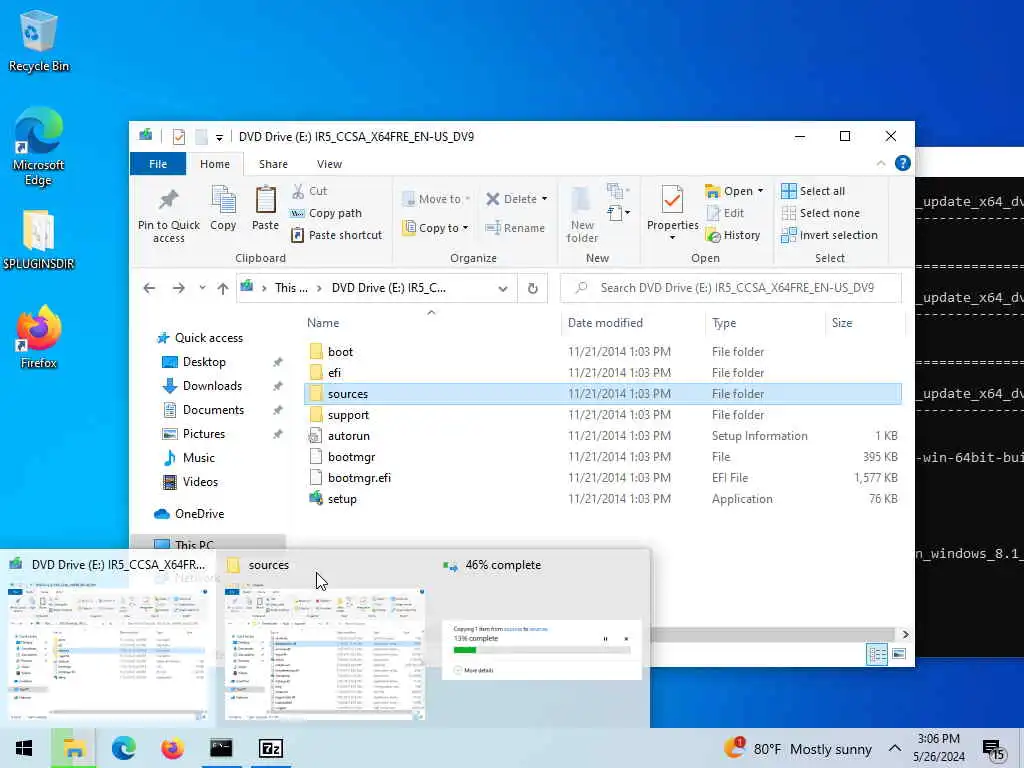Open 7-Zip from the taskbar

(271, 748)
